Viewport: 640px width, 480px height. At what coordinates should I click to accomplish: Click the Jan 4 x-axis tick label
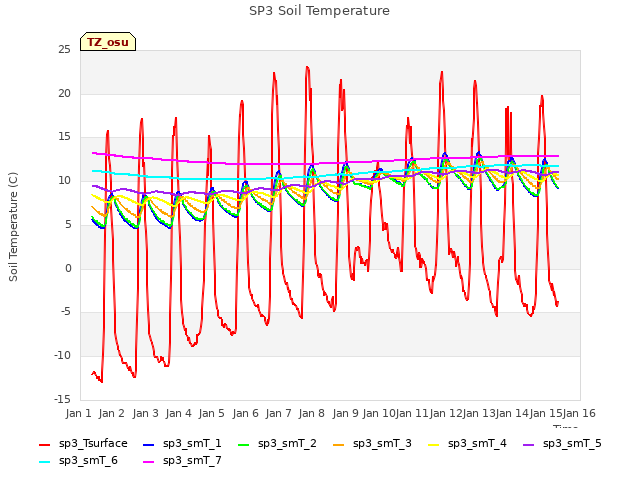coord(178,413)
